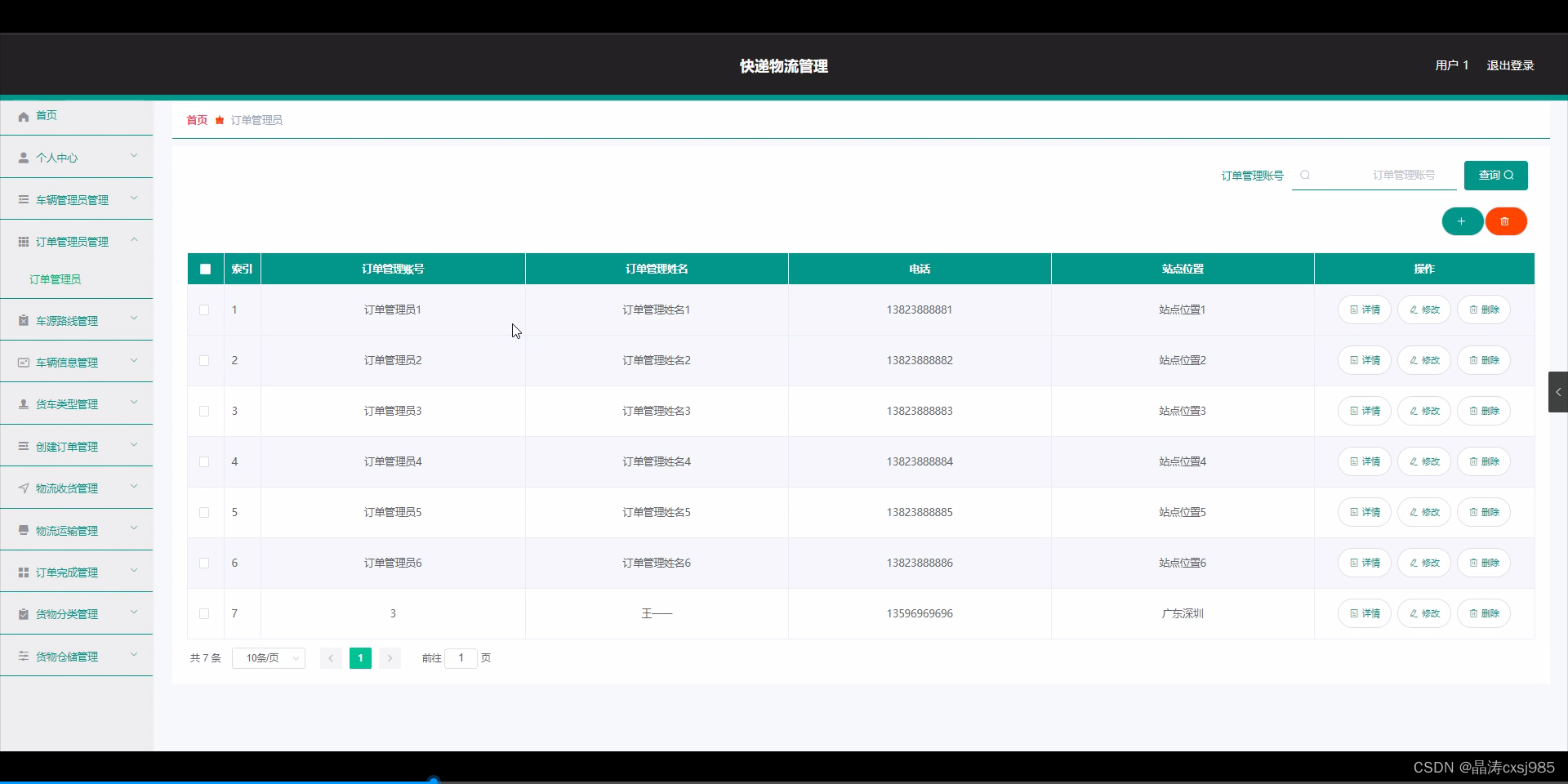
Task: Expand 车辆信息管理 menu chevron
Action: coord(134,360)
